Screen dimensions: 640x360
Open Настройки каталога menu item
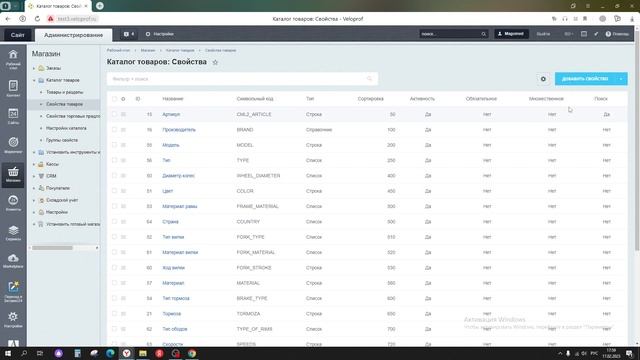[x=66, y=128]
